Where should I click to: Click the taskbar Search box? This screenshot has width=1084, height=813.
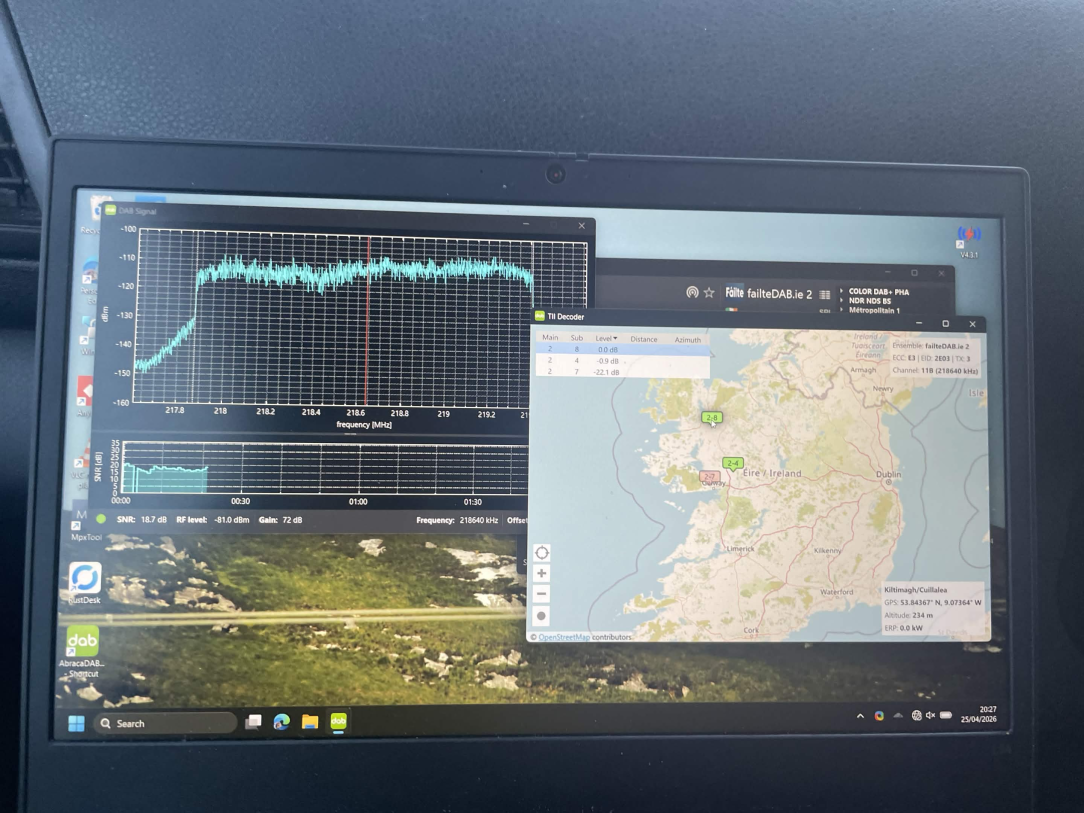tap(165, 723)
